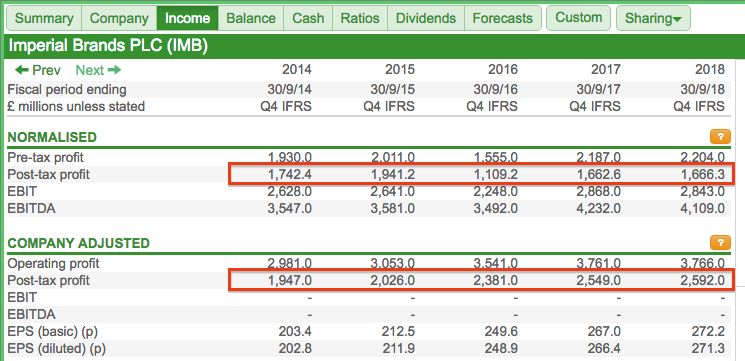Click EPS diluted value 248.9
The height and width of the screenshot is (361, 745).
(502, 349)
